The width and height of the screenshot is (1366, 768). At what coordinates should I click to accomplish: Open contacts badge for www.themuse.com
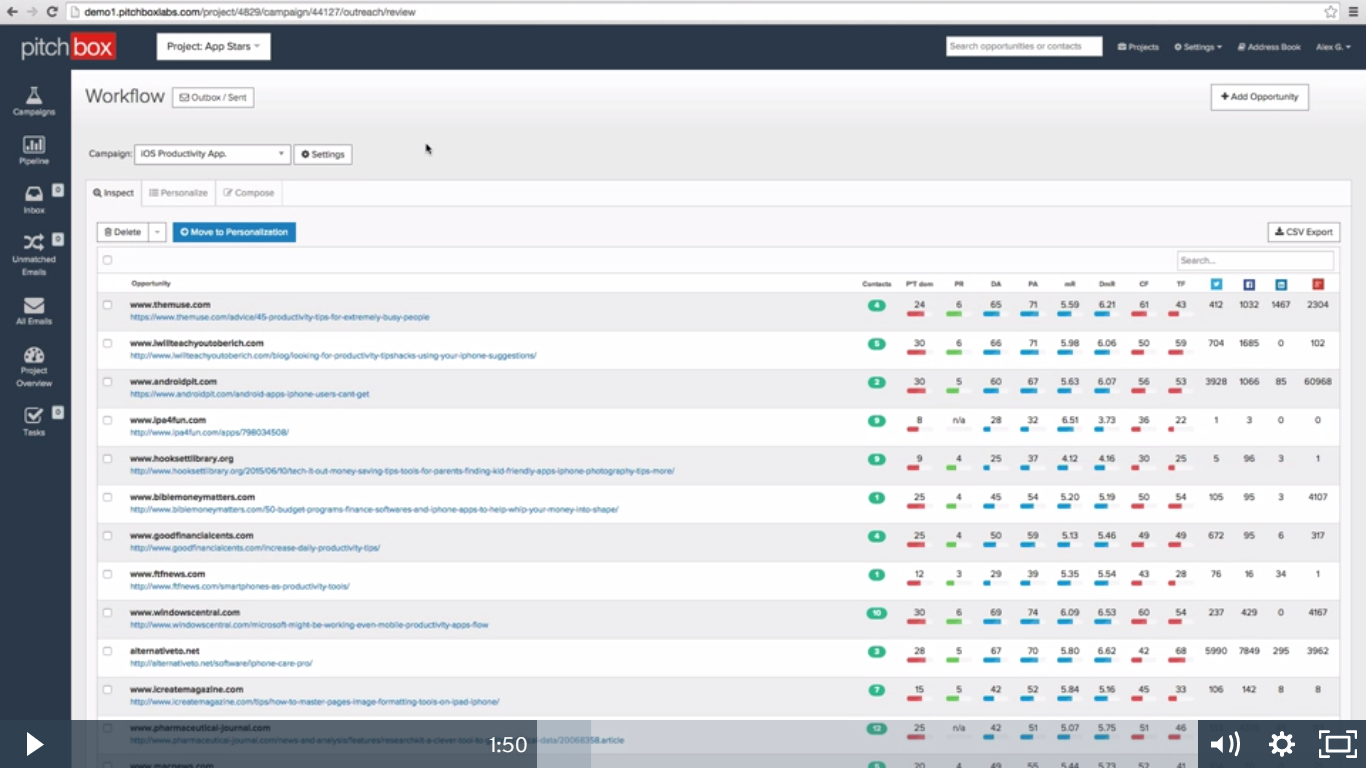pyautogui.click(x=877, y=305)
